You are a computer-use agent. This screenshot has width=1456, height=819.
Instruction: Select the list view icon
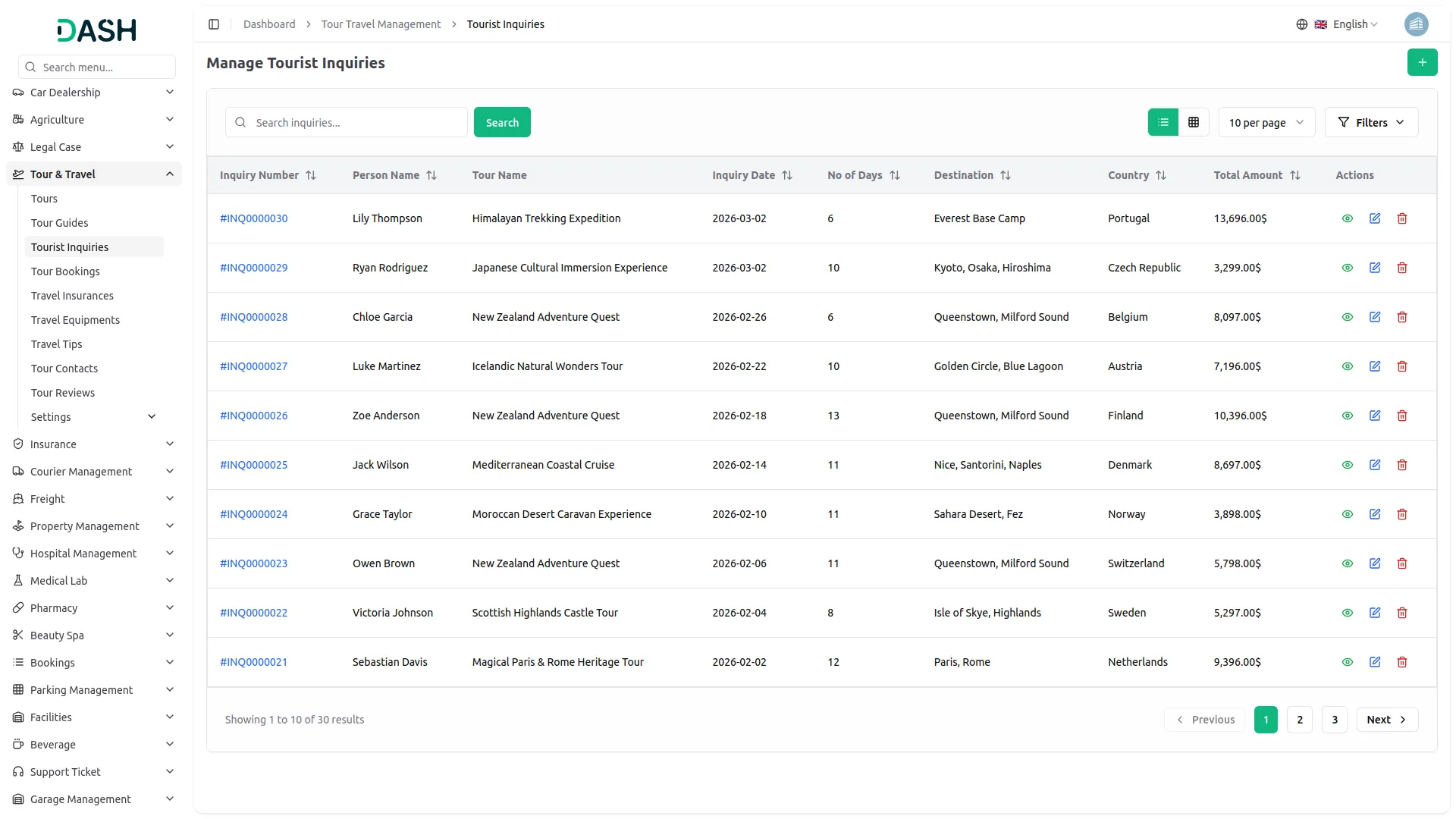[1163, 122]
